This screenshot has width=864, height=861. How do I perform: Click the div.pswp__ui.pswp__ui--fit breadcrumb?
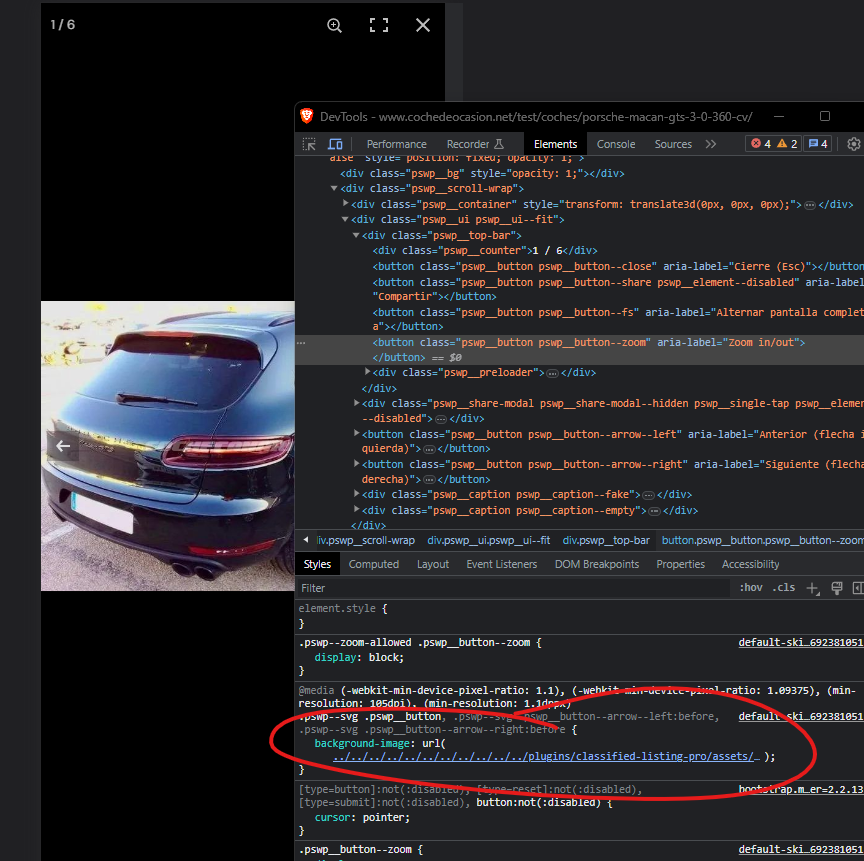[488, 540]
